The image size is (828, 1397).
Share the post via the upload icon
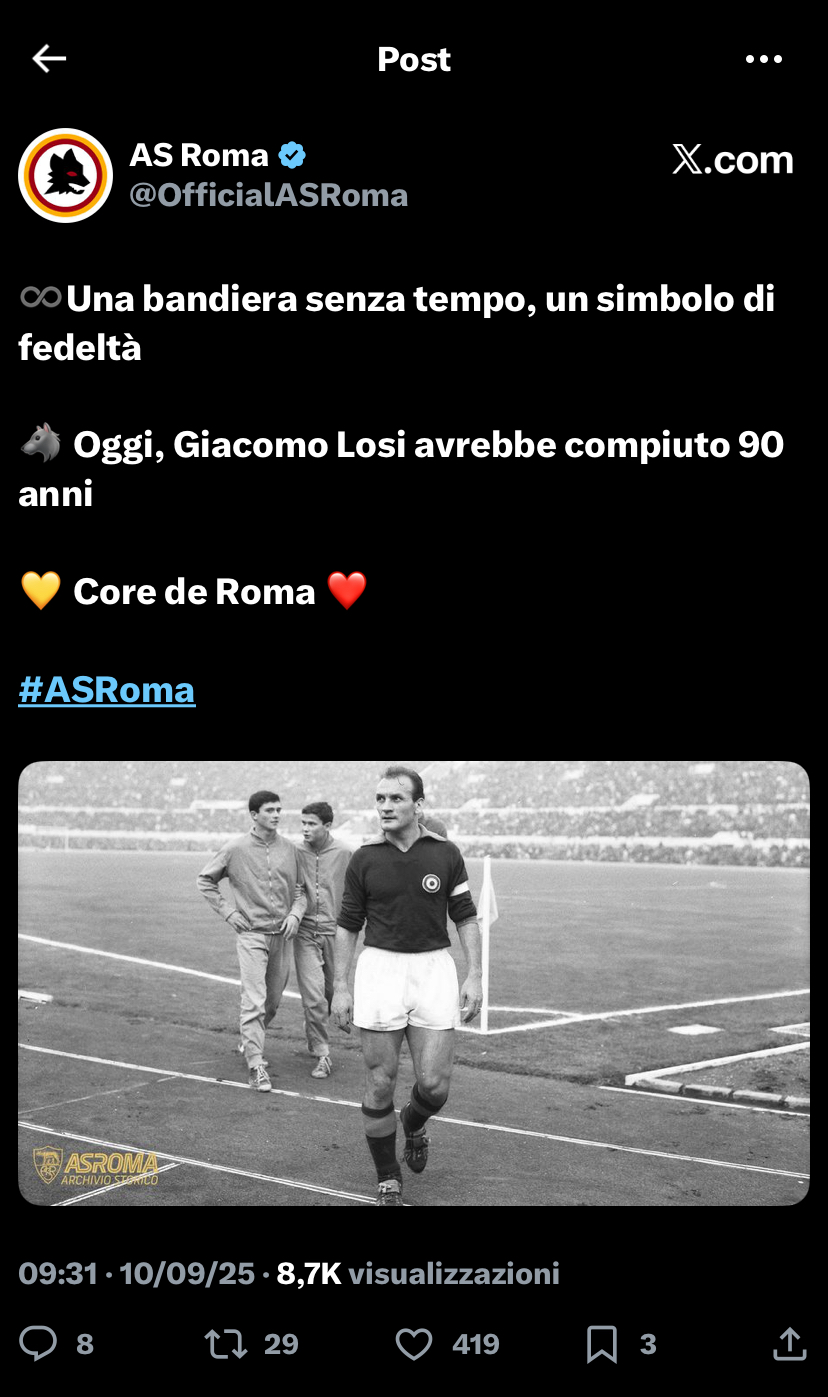coord(790,1343)
